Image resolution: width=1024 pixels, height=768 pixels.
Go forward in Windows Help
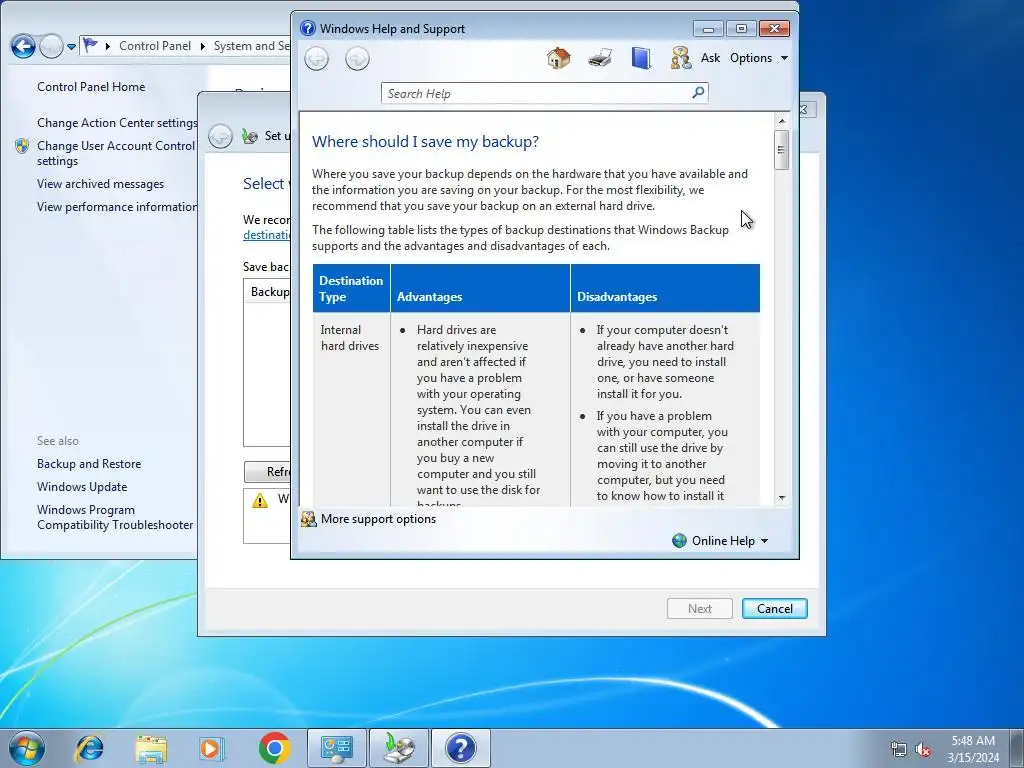pyautogui.click(x=357, y=59)
